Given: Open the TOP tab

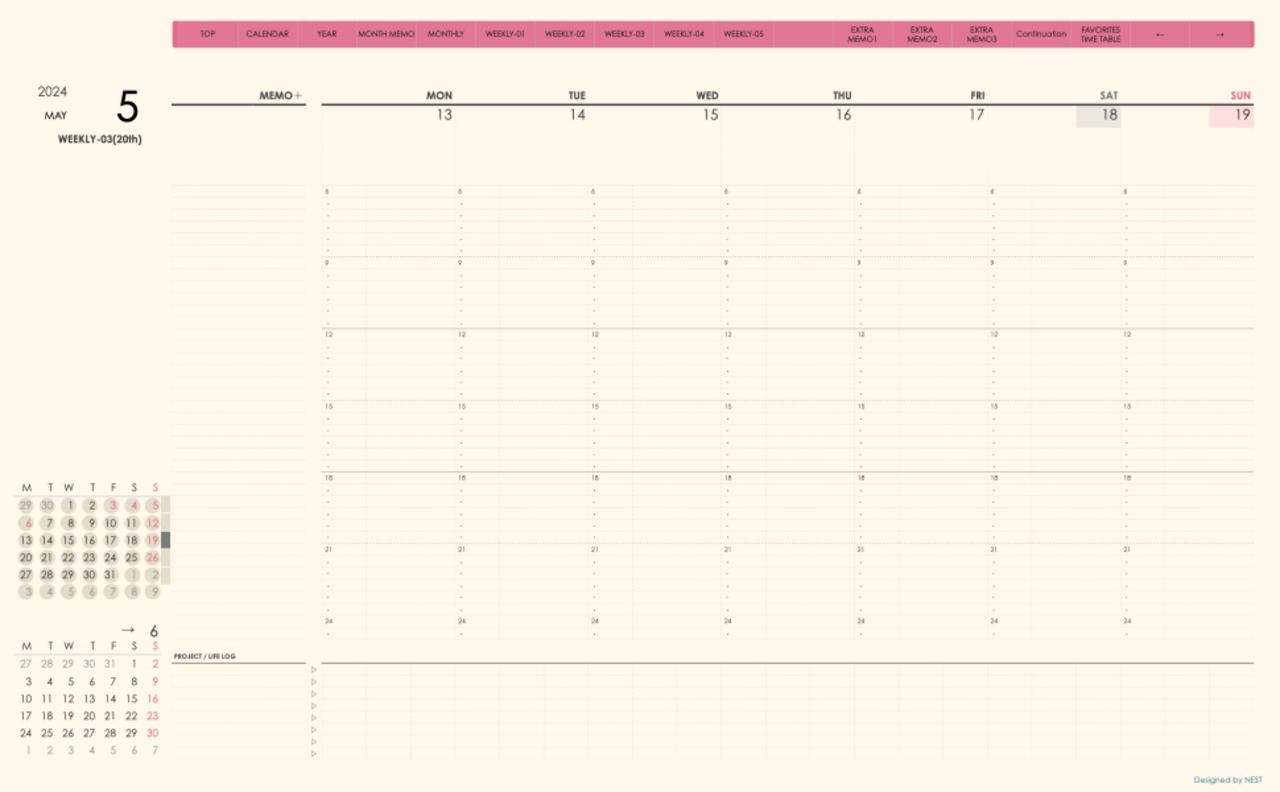Looking at the screenshot, I should [207, 34].
